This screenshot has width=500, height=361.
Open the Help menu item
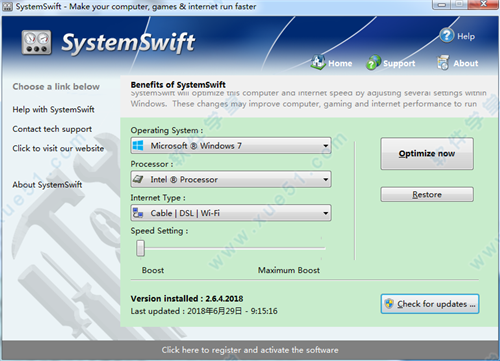click(x=466, y=36)
